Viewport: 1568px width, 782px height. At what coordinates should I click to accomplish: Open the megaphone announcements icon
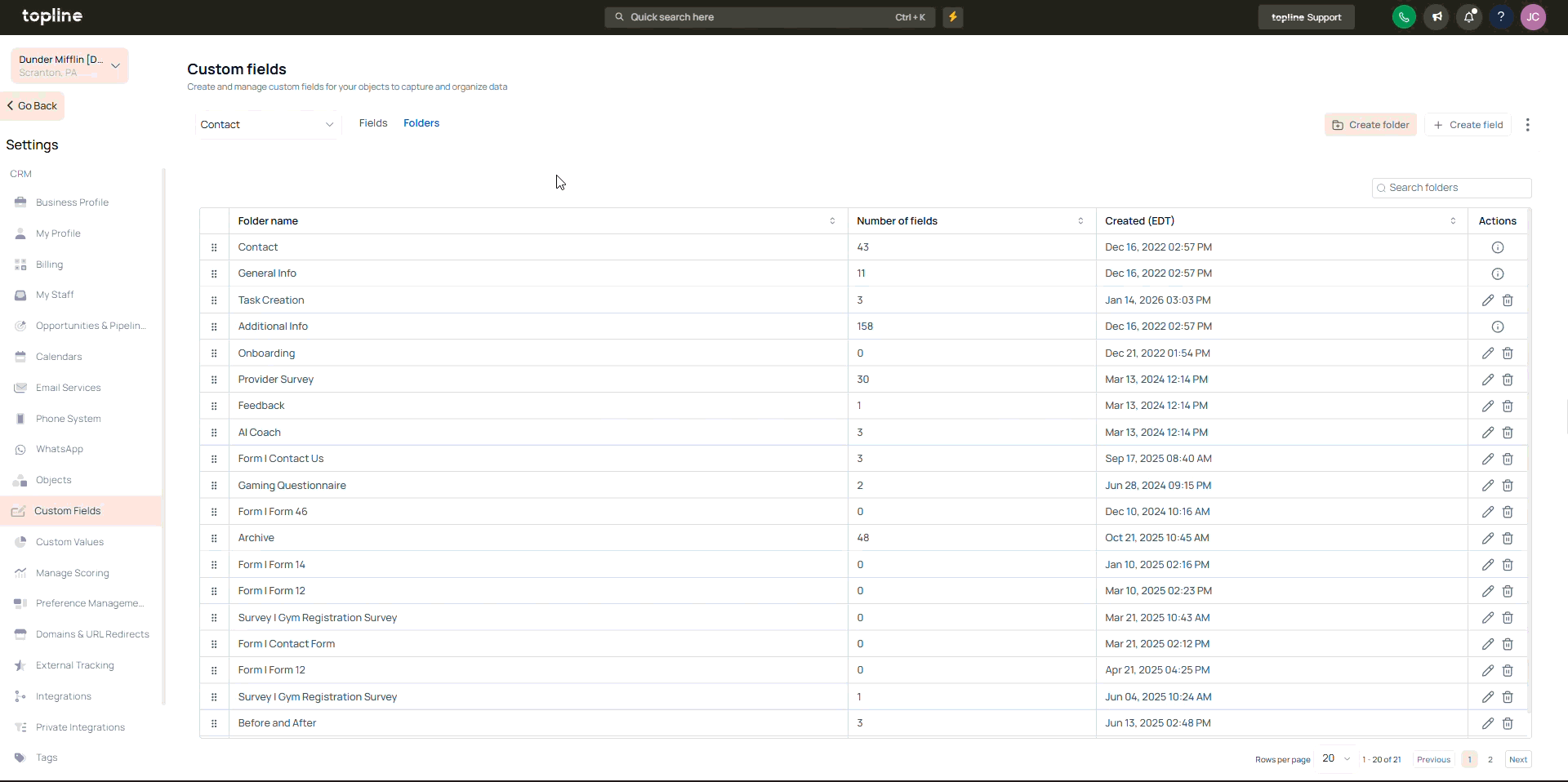[x=1437, y=17]
